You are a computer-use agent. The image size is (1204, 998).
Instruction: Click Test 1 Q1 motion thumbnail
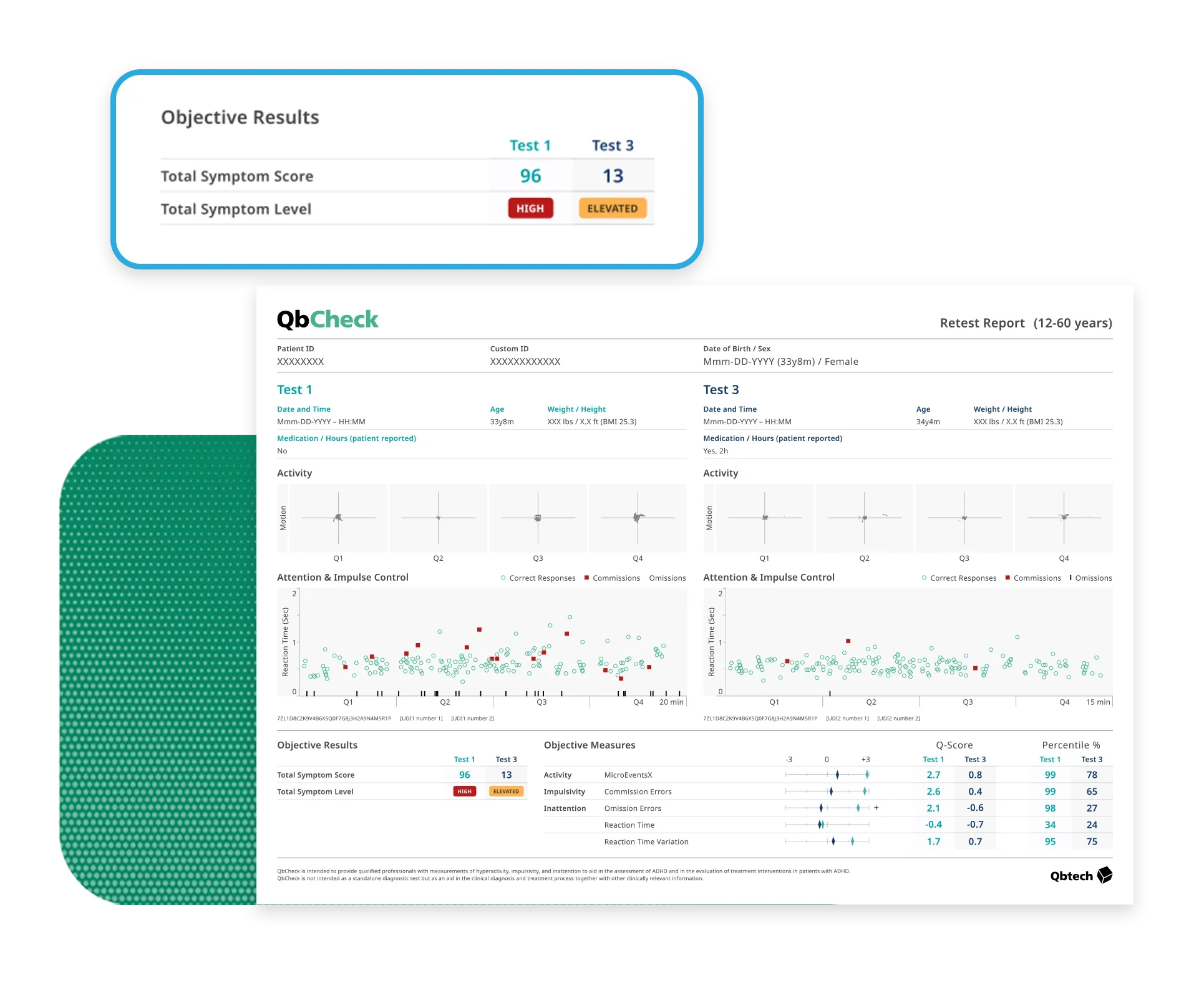coord(338,518)
